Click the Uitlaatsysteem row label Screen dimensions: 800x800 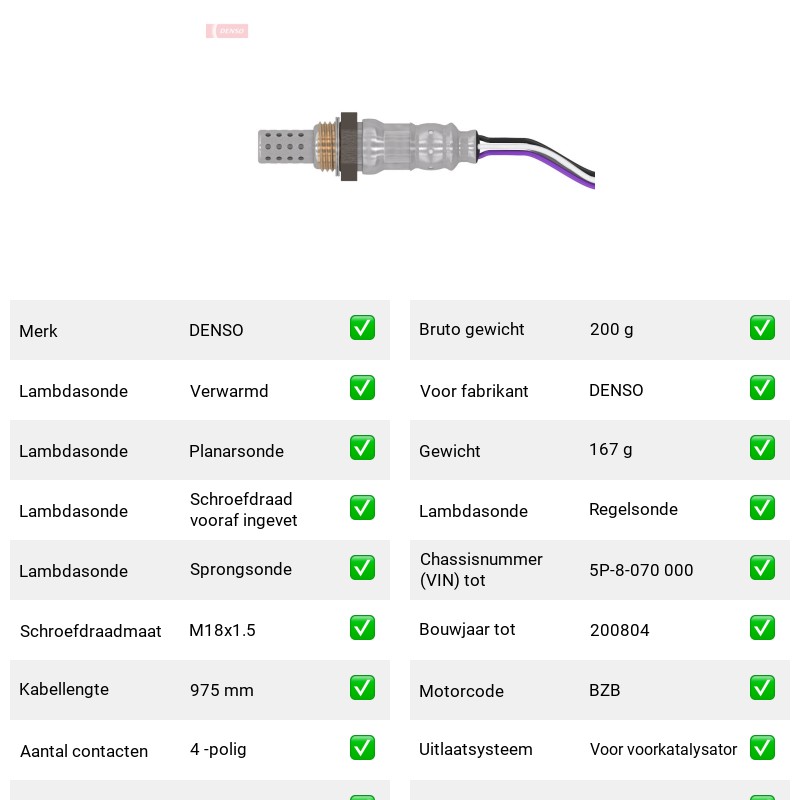tap(476, 749)
